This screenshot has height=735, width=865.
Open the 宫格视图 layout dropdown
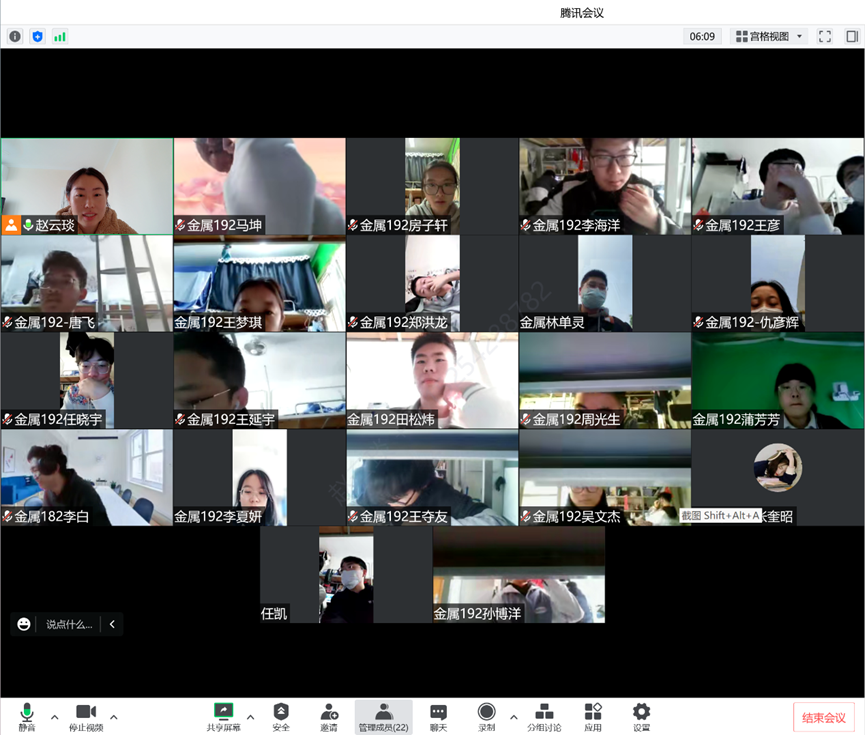coord(770,36)
